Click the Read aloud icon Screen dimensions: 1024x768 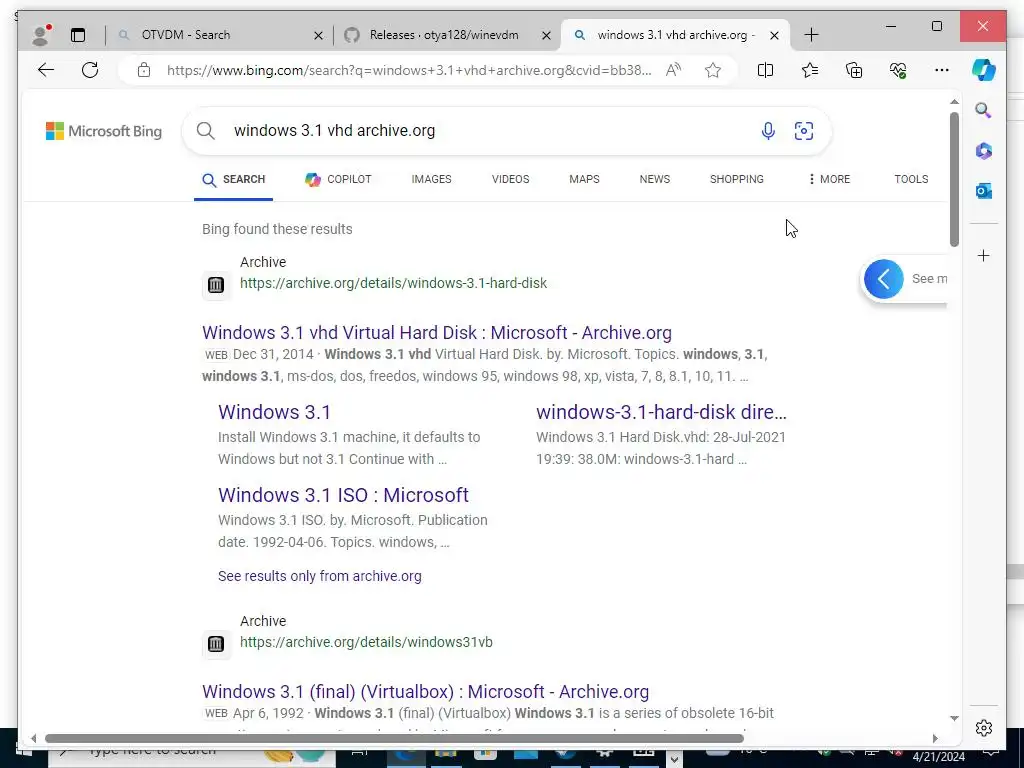[673, 70]
